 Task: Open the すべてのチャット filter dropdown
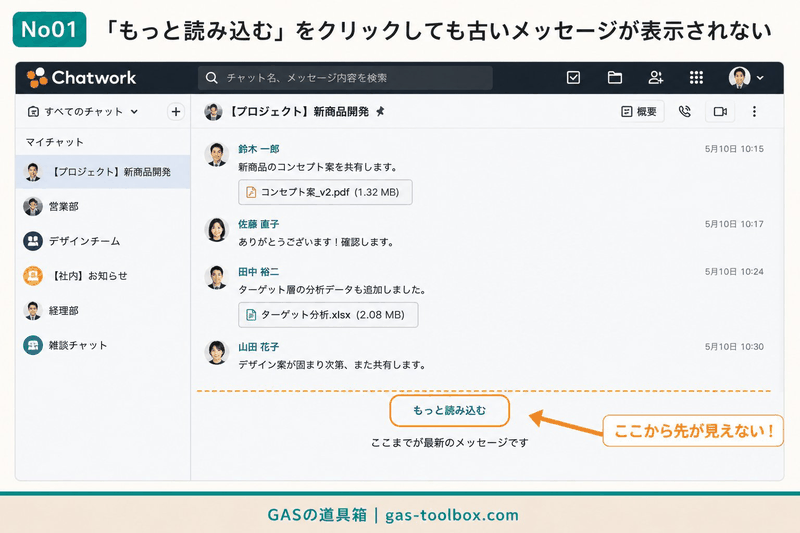click(83, 111)
